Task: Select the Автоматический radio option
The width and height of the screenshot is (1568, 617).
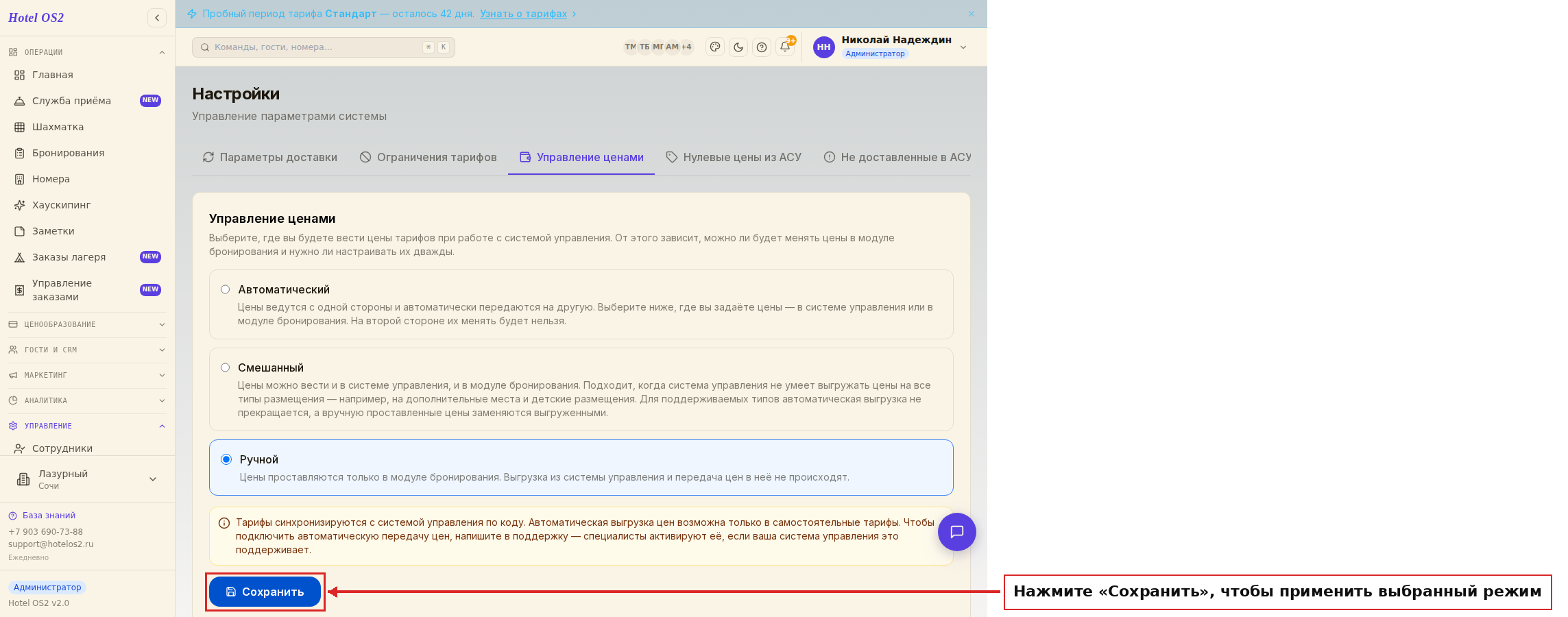Action: (225, 289)
